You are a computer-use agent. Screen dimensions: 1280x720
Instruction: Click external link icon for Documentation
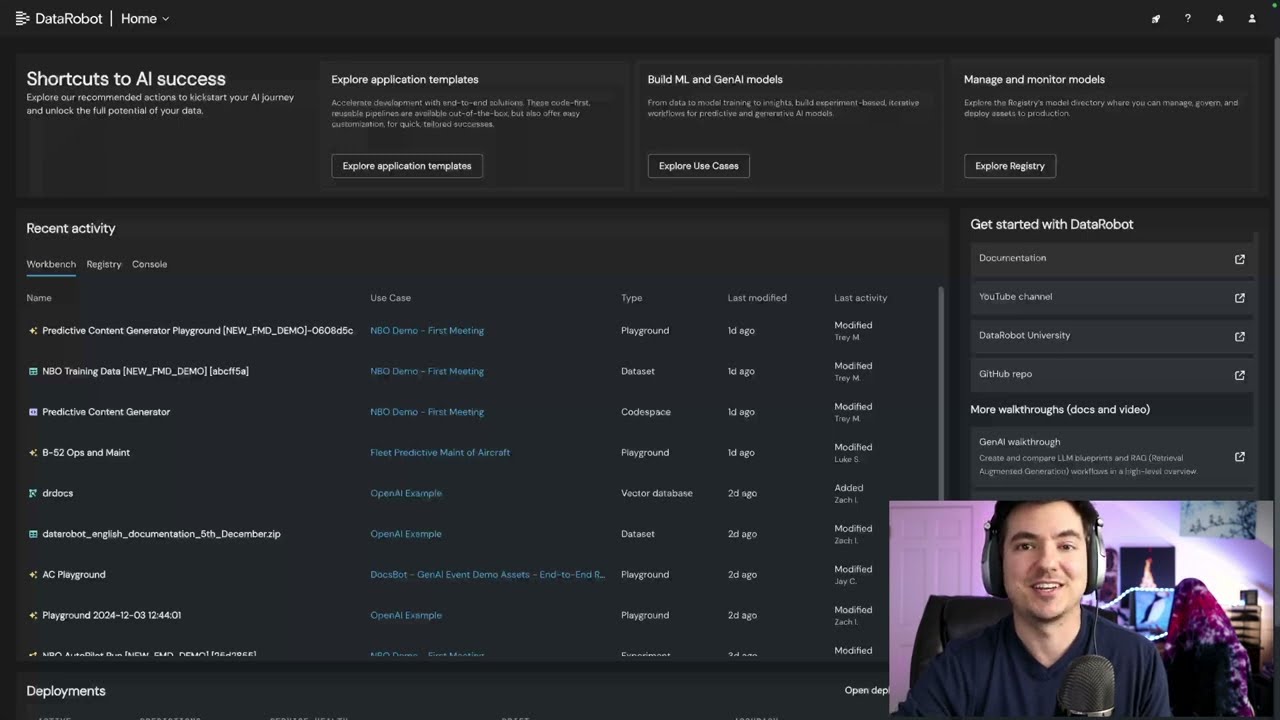coord(1240,259)
